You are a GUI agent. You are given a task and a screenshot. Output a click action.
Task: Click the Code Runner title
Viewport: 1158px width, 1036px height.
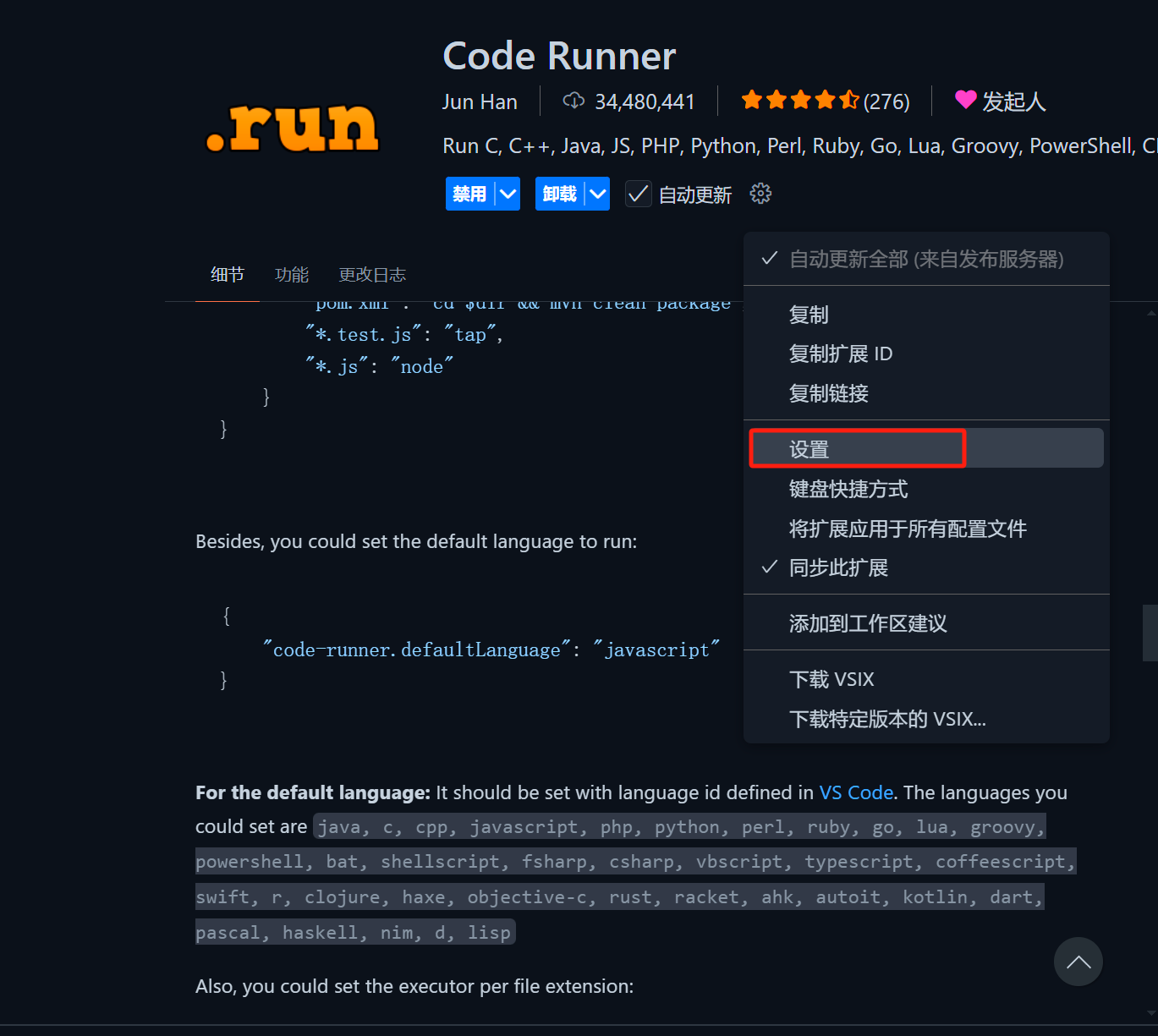click(x=559, y=56)
